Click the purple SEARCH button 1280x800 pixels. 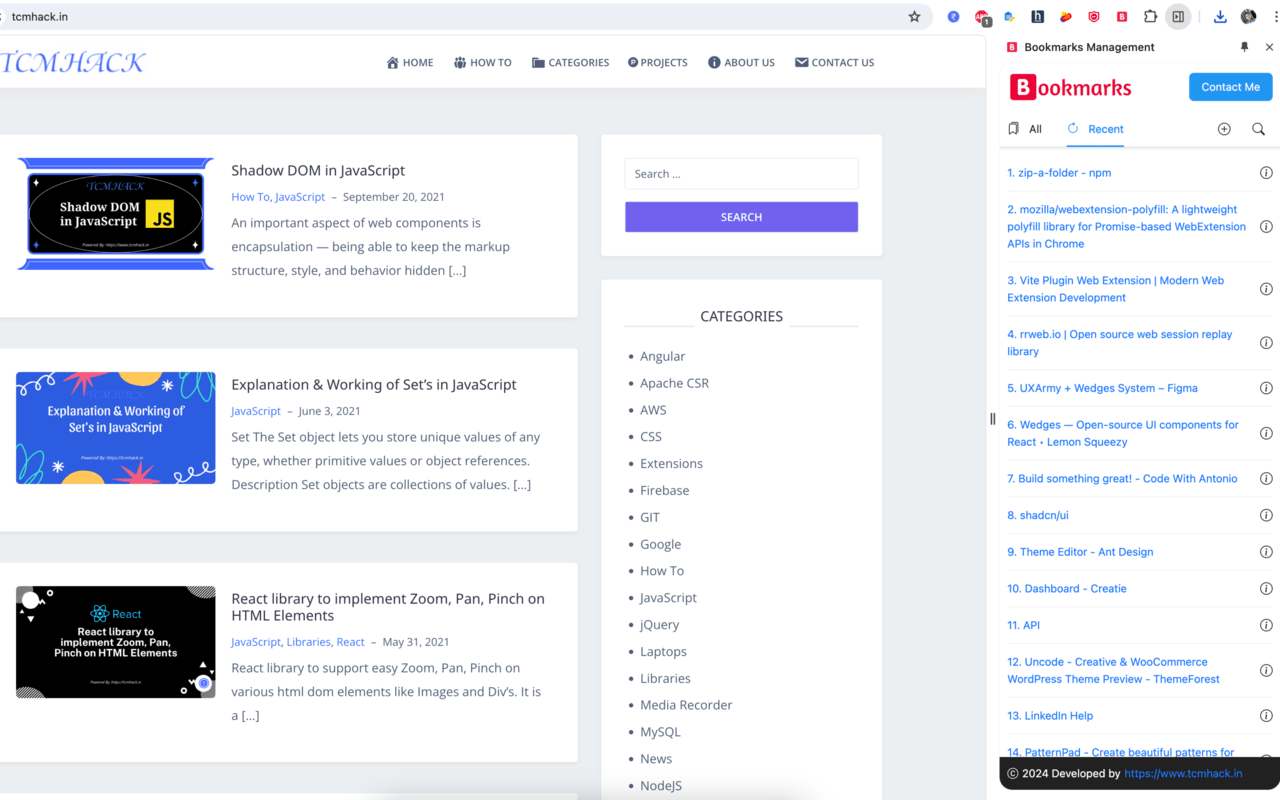[741, 217]
